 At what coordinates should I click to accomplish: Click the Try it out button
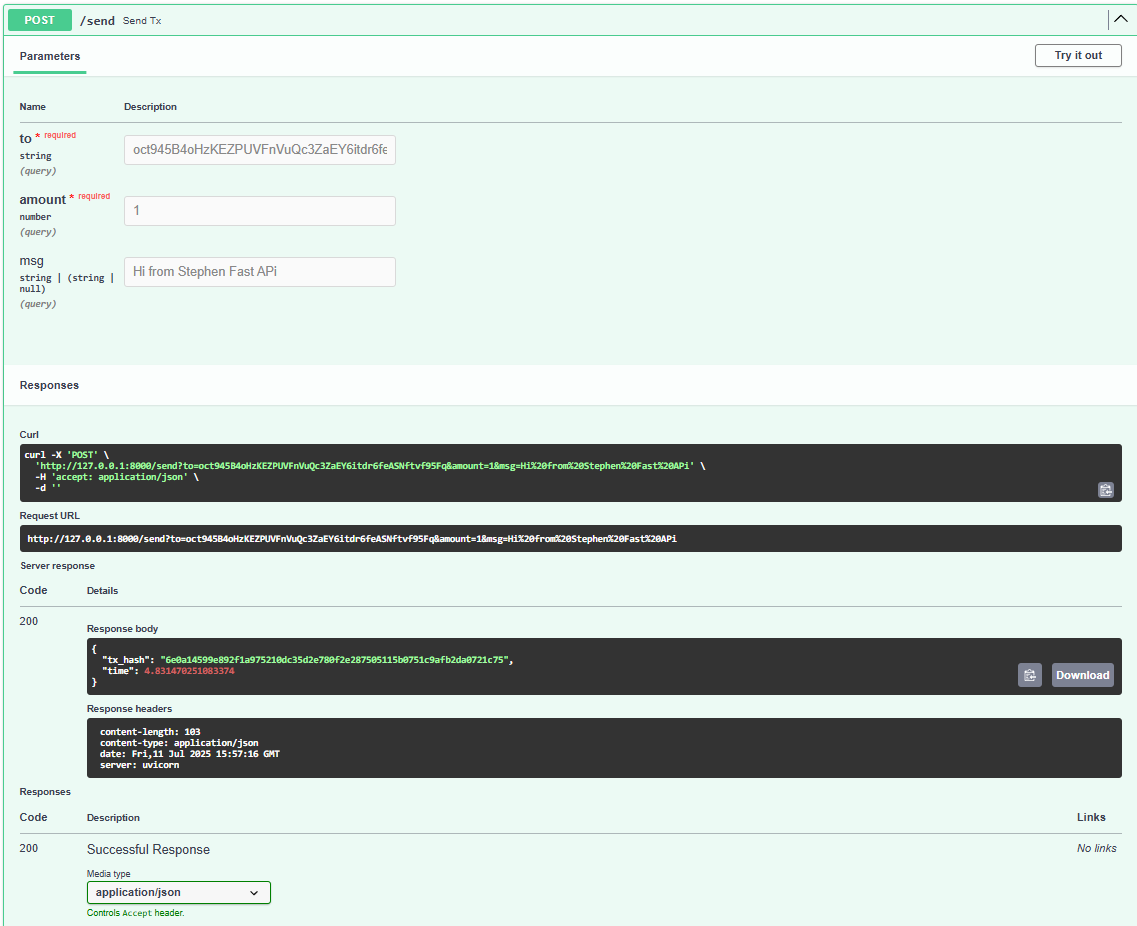click(x=1078, y=55)
